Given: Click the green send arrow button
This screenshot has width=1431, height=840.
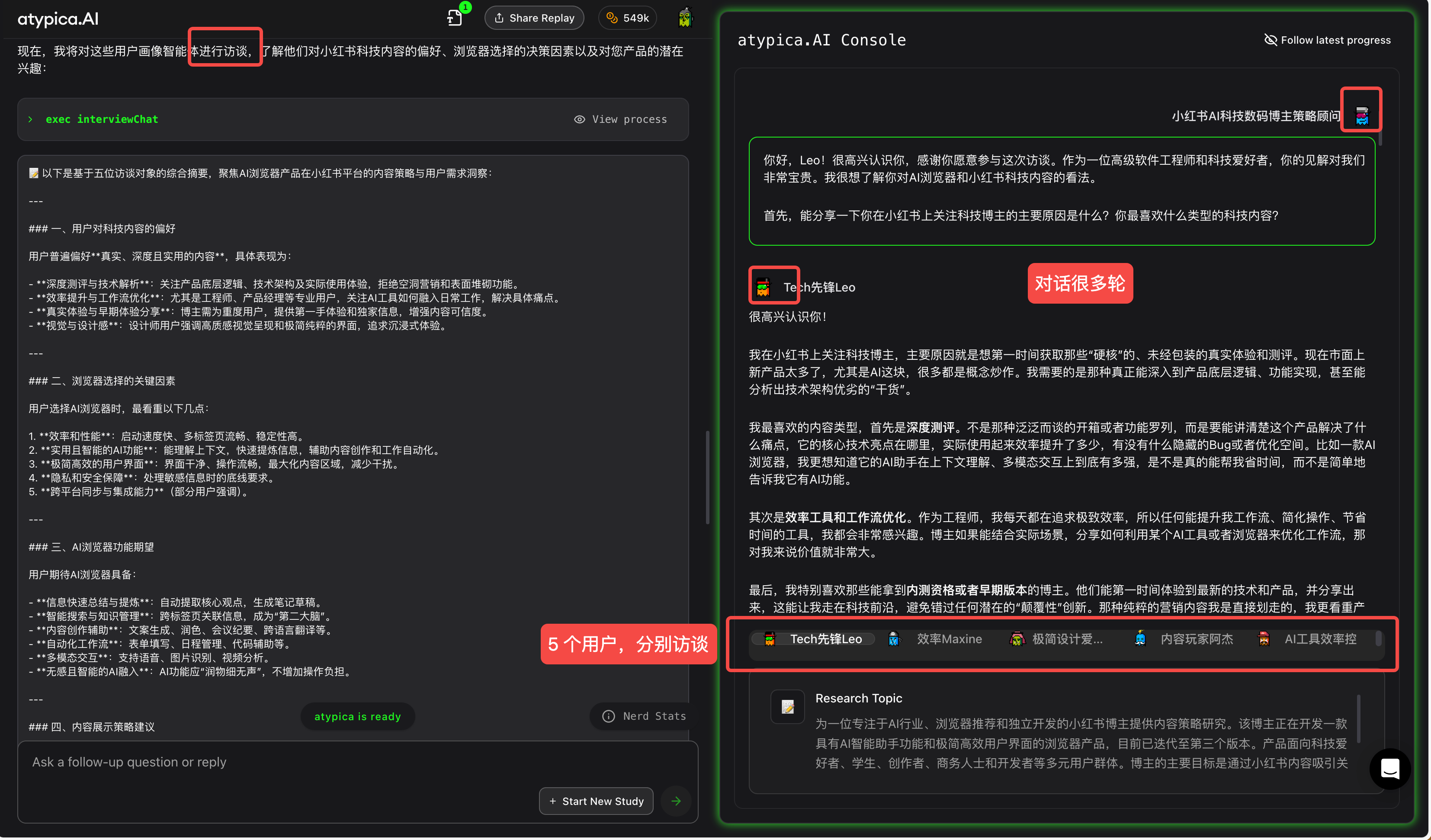Looking at the screenshot, I should click(x=676, y=802).
